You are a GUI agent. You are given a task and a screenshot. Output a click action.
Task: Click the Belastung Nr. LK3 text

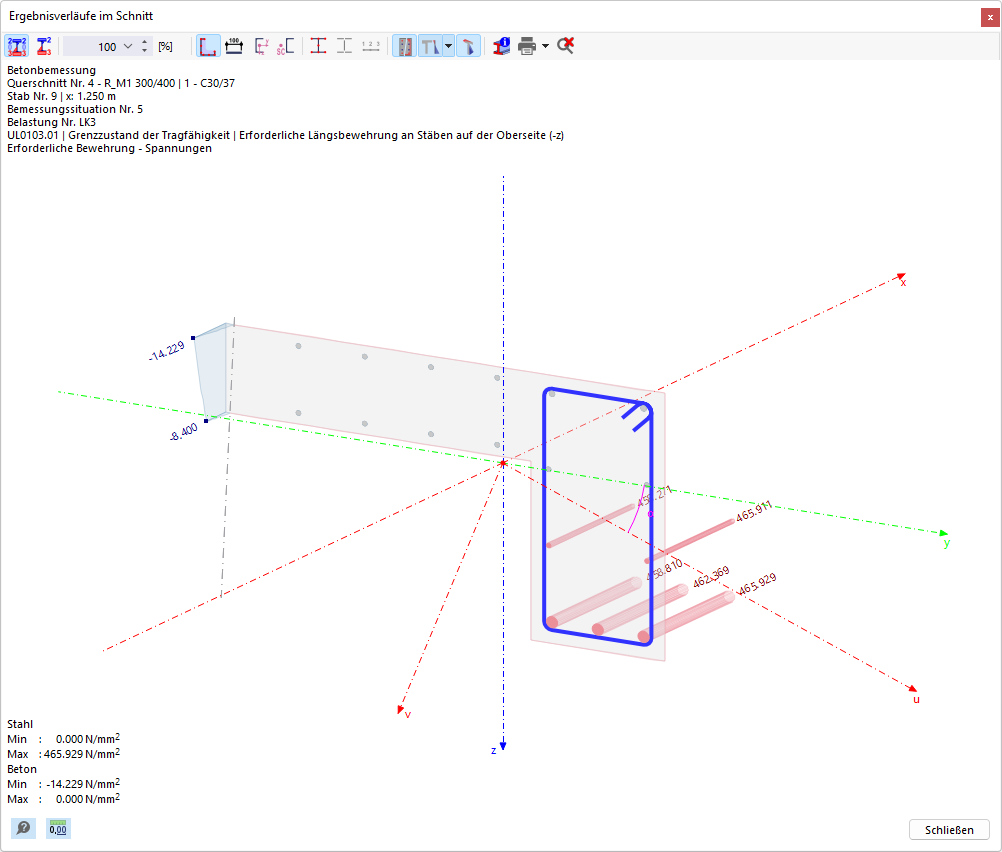(51, 122)
